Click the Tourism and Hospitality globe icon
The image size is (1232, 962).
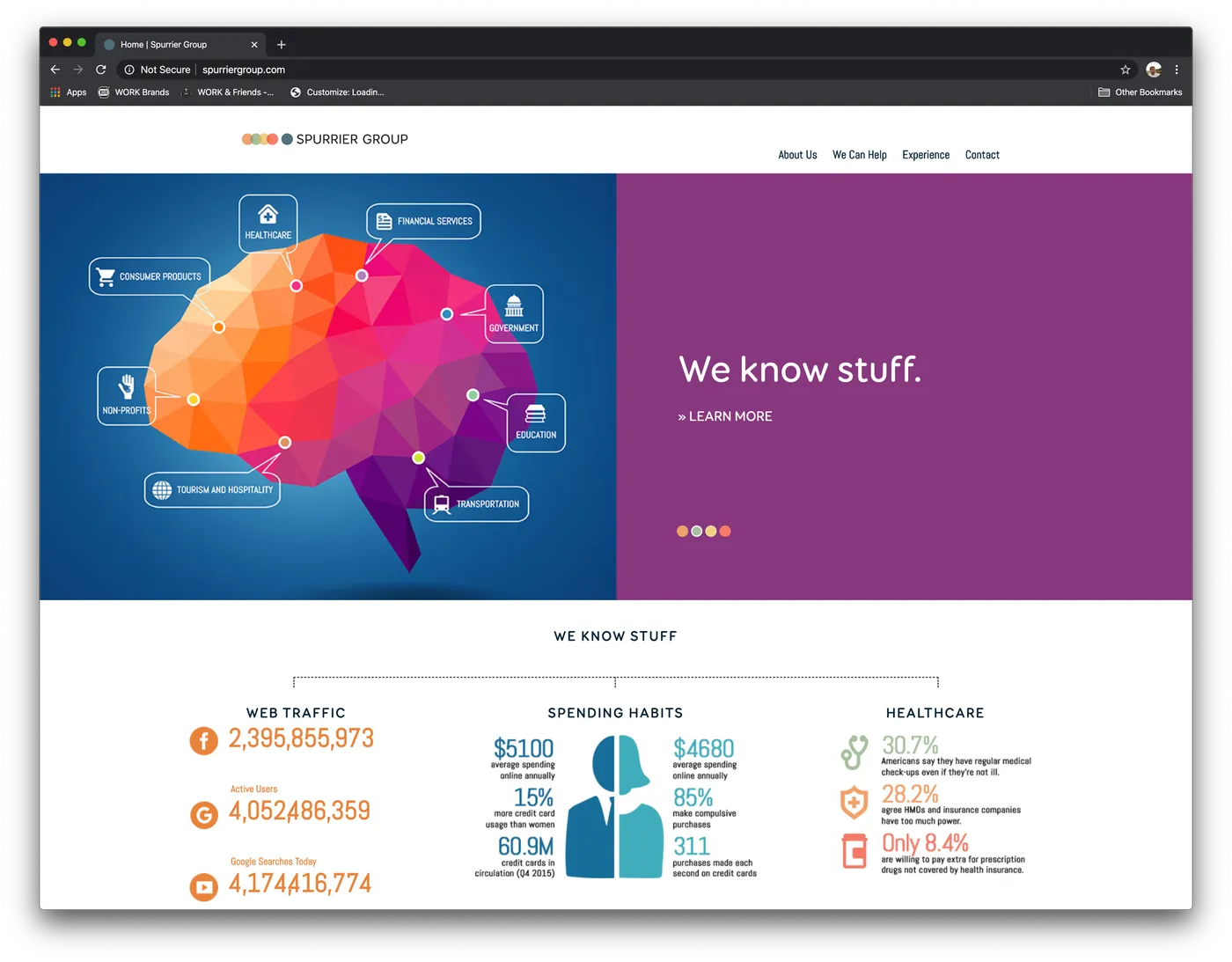click(x=162, y=489)
